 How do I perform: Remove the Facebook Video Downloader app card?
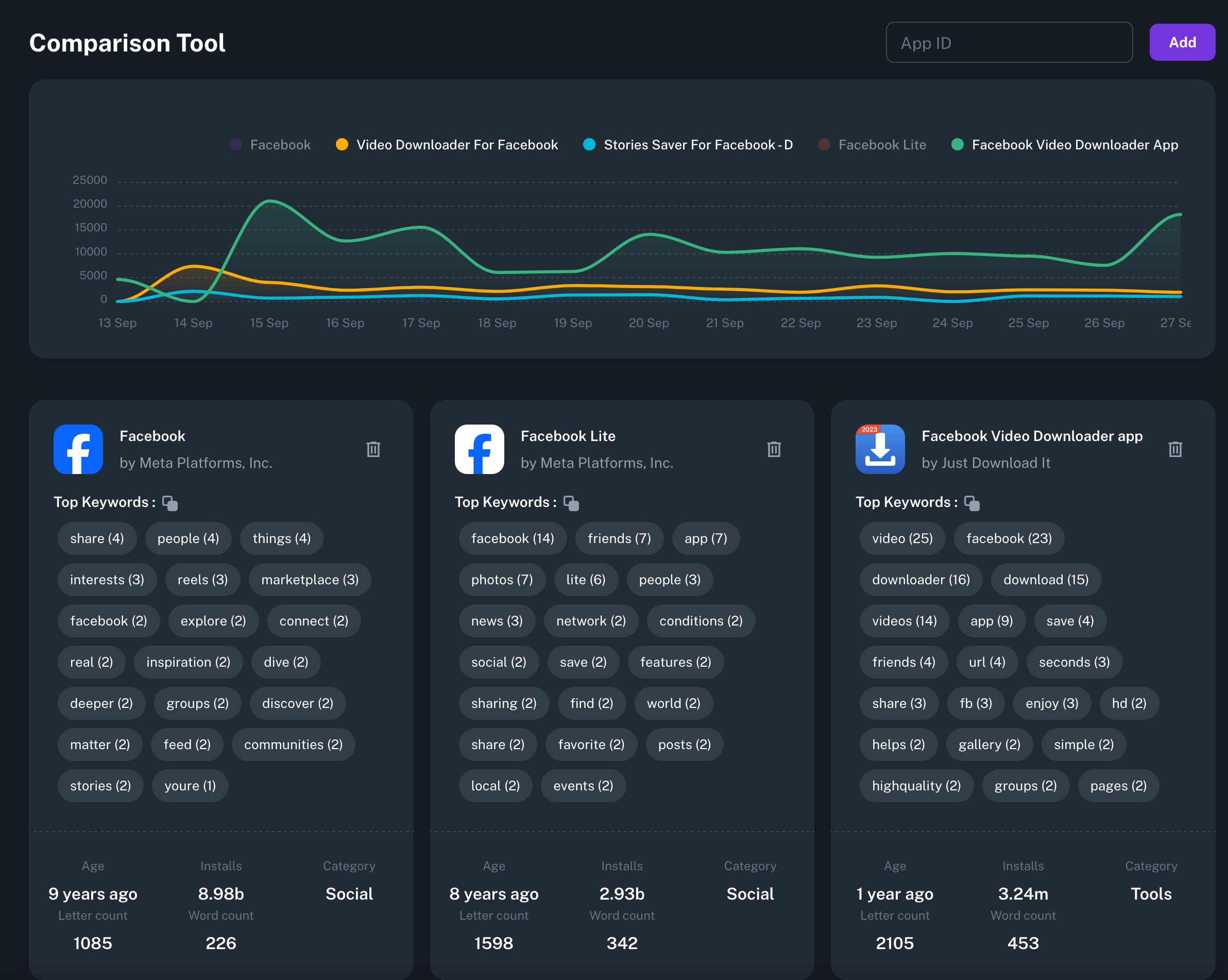point(1175,449)
